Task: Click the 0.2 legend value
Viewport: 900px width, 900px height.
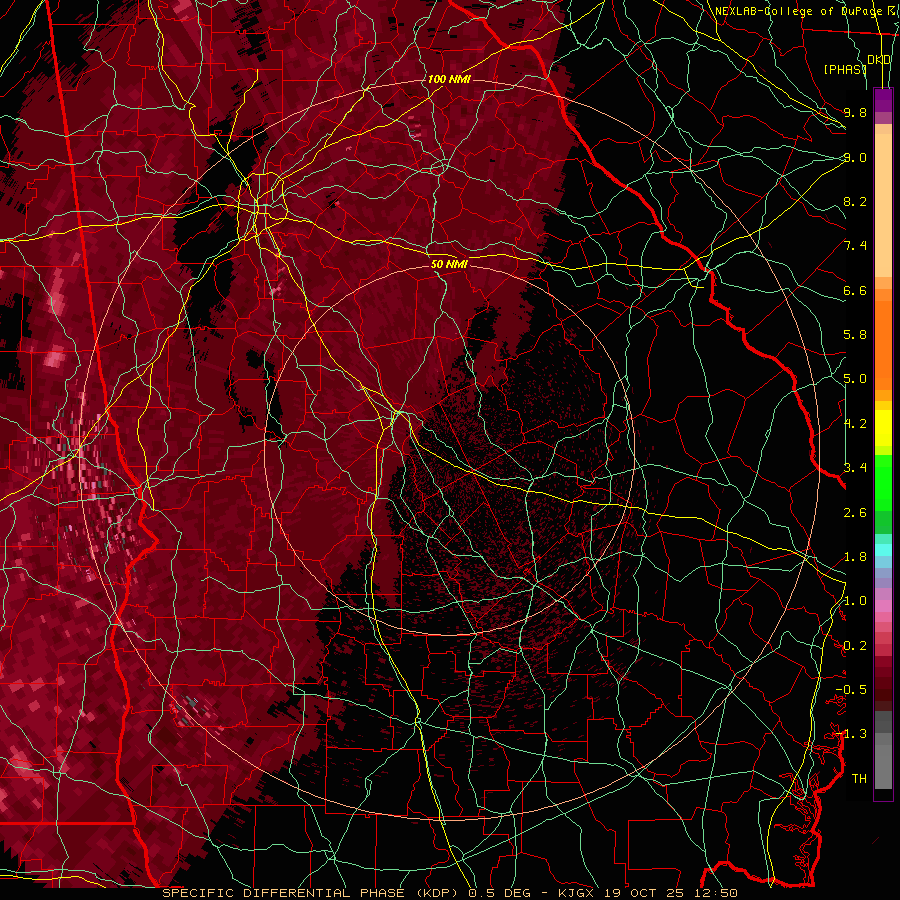Action: [855, 646]
